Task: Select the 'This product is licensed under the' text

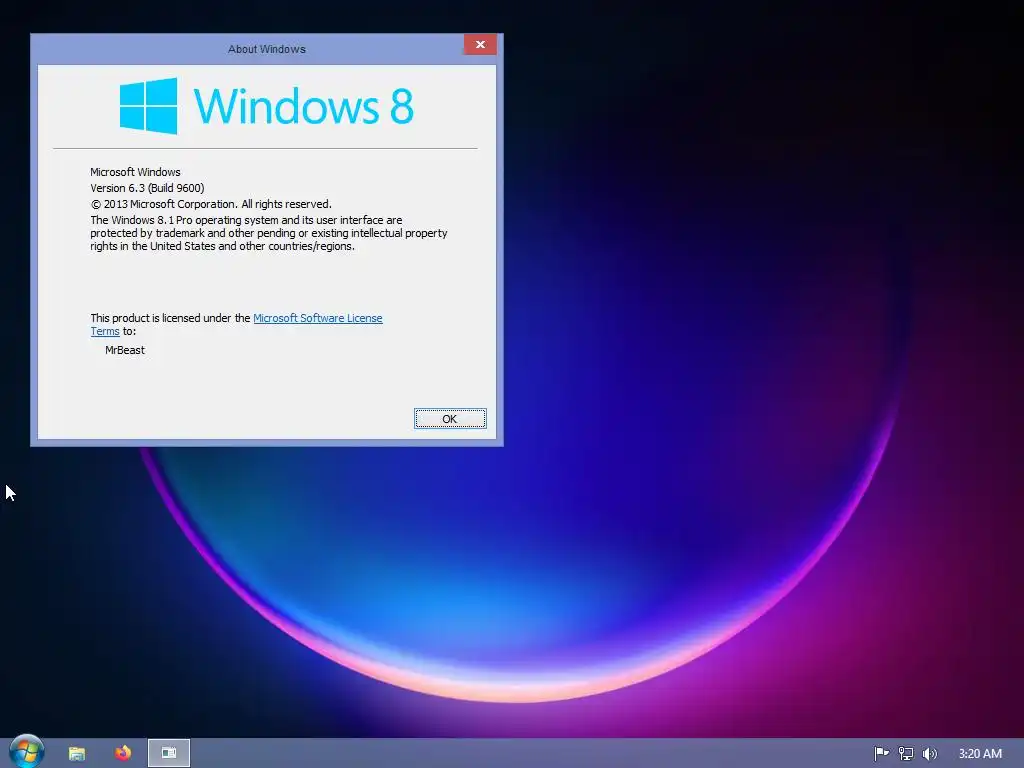Action: click(170, 318)
